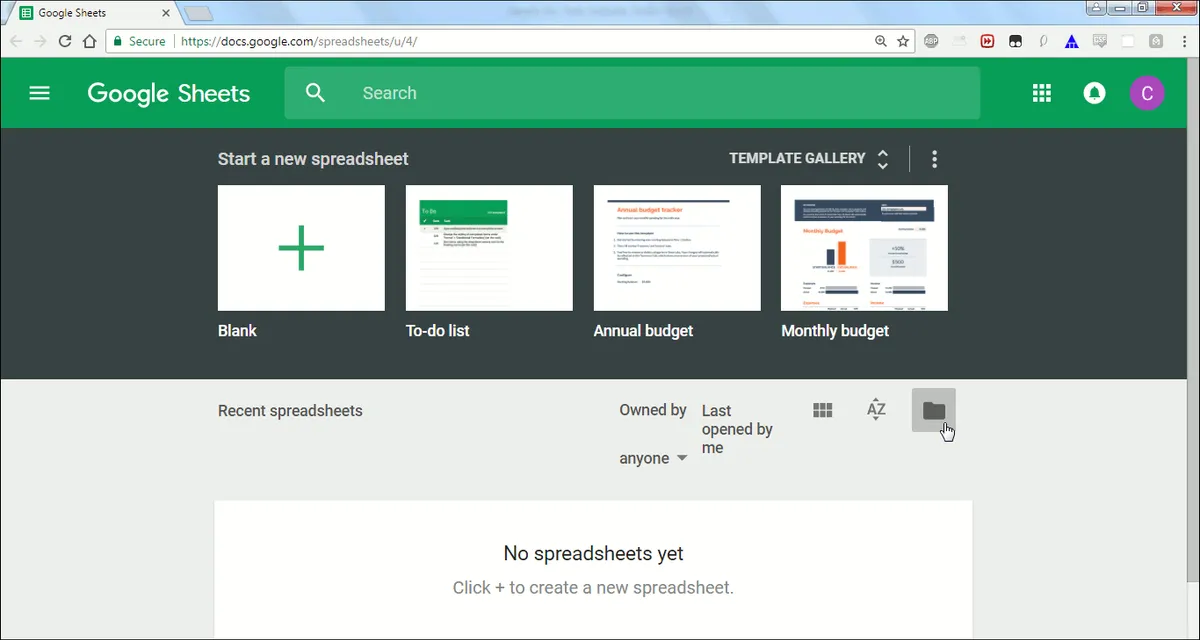Click the "Blank" label
Screen dimensions: 1200x640
pos(237,331)
